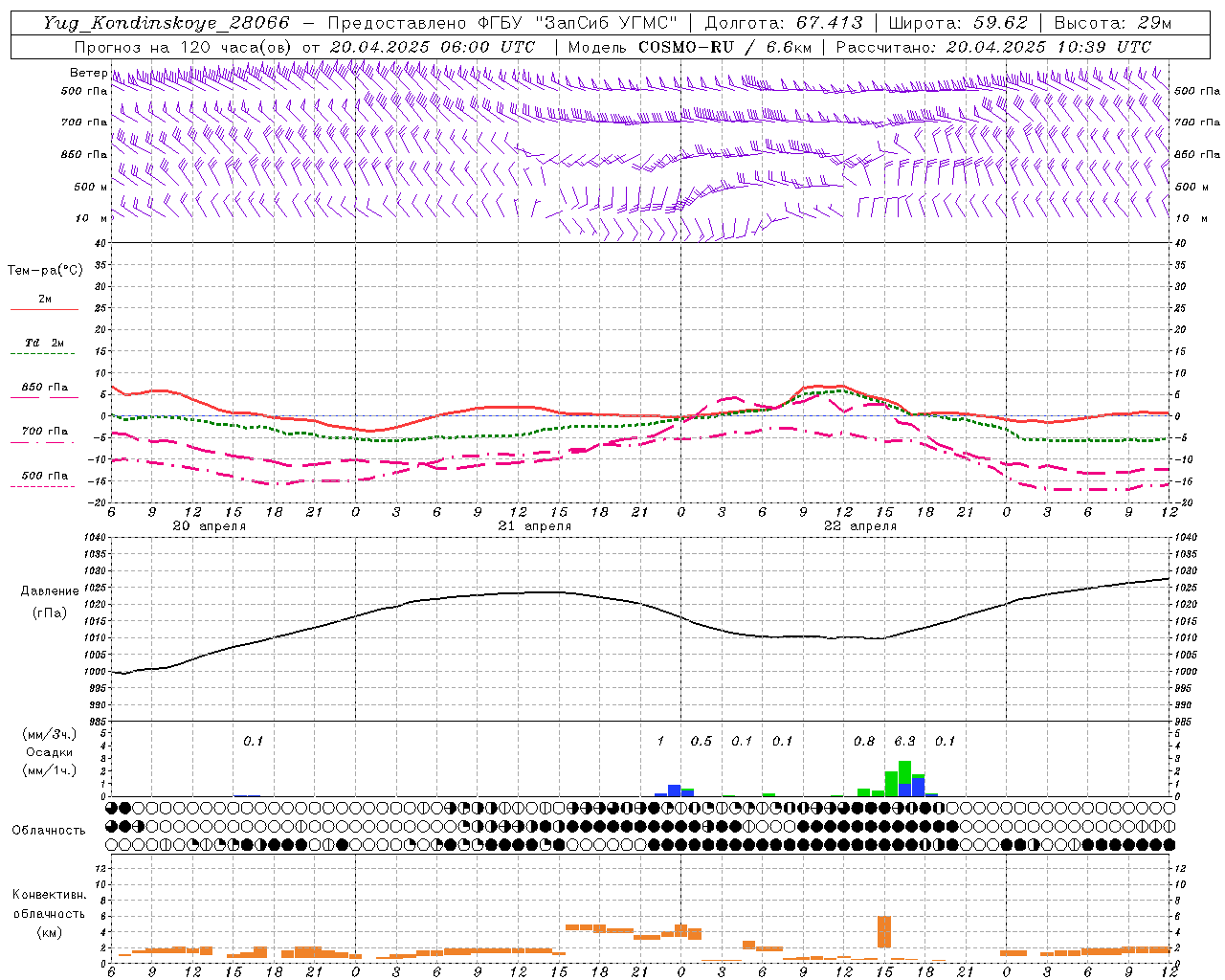The width and height of the screenshot is (1225, 980).
Task: Click the Давление pressure panel label
Action: click(50, 591)
